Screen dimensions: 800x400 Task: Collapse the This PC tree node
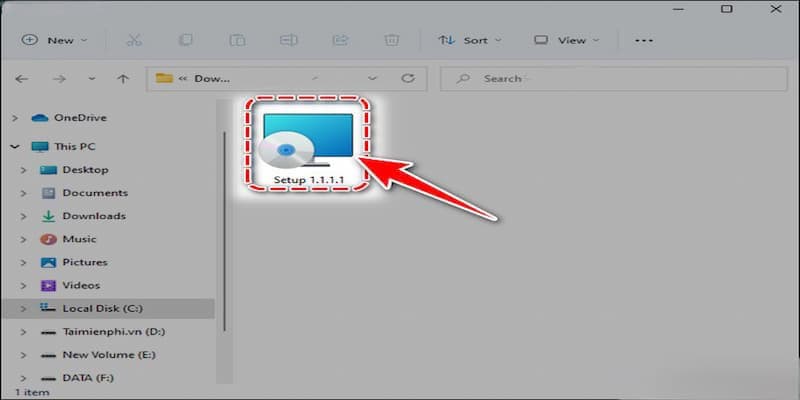pyautogui.click(x=13, y=146)
